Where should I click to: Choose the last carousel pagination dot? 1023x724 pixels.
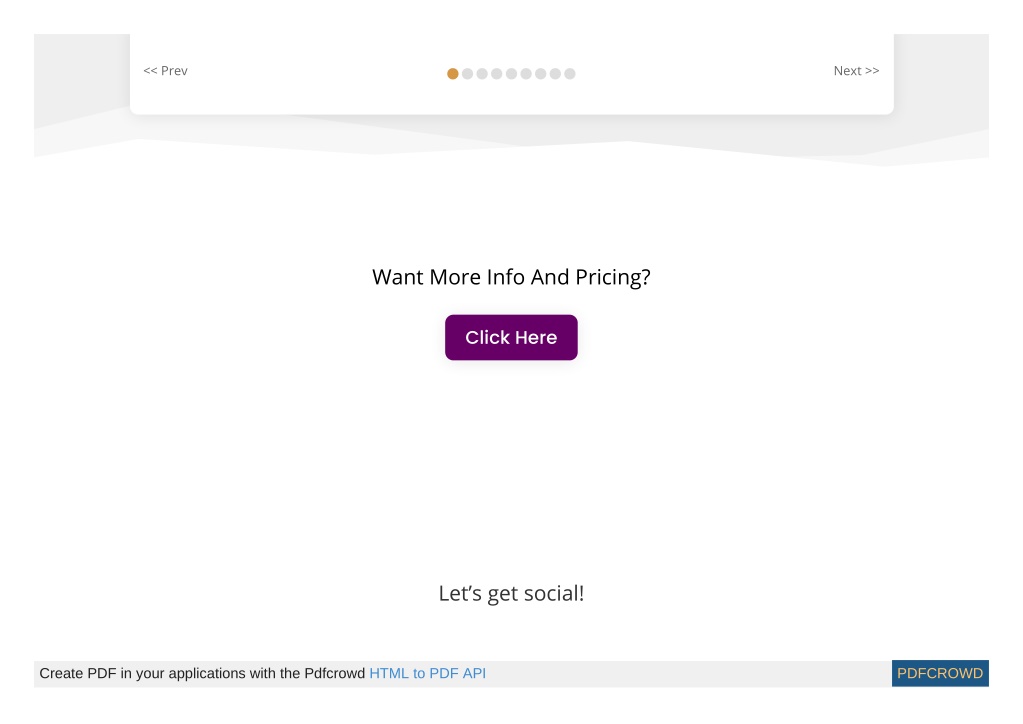570,74
